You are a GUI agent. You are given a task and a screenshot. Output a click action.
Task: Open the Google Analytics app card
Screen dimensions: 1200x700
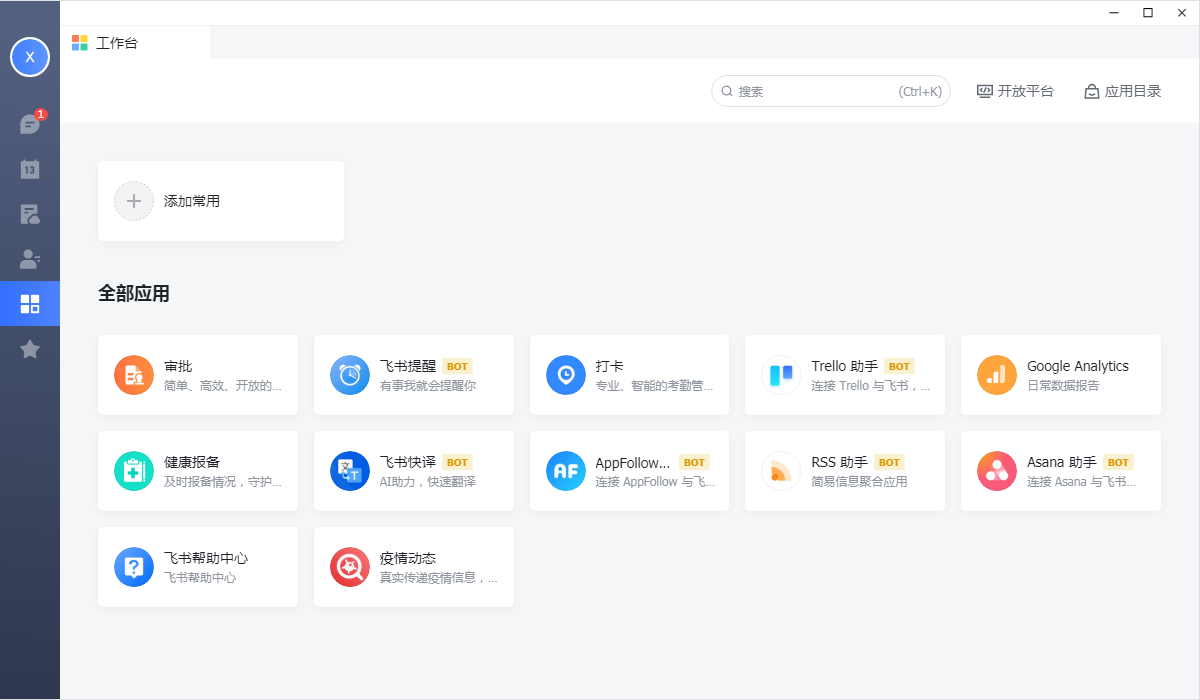point(1061,375)
